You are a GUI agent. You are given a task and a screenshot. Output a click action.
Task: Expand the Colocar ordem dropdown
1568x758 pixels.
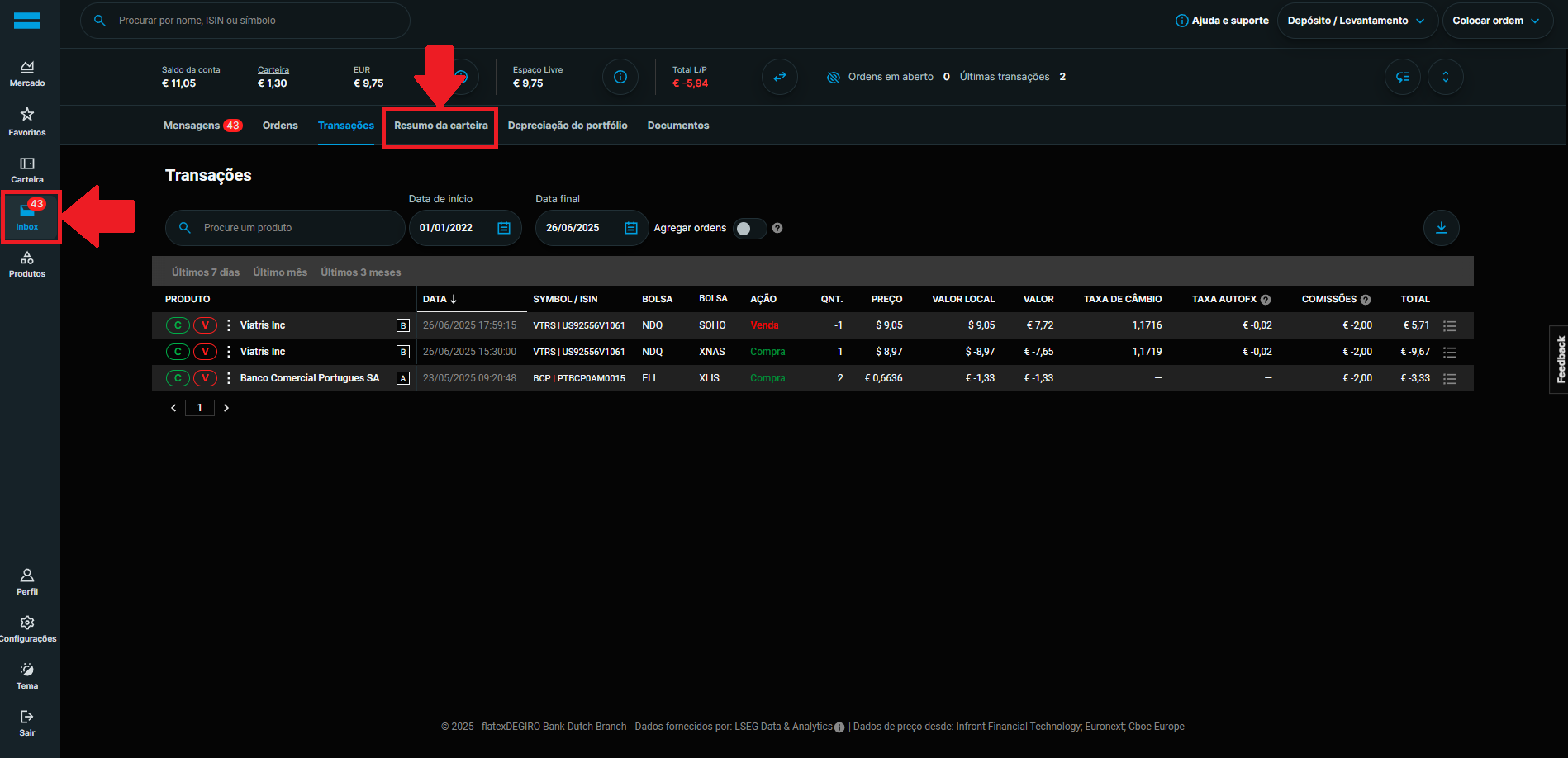click(1497, 21)
